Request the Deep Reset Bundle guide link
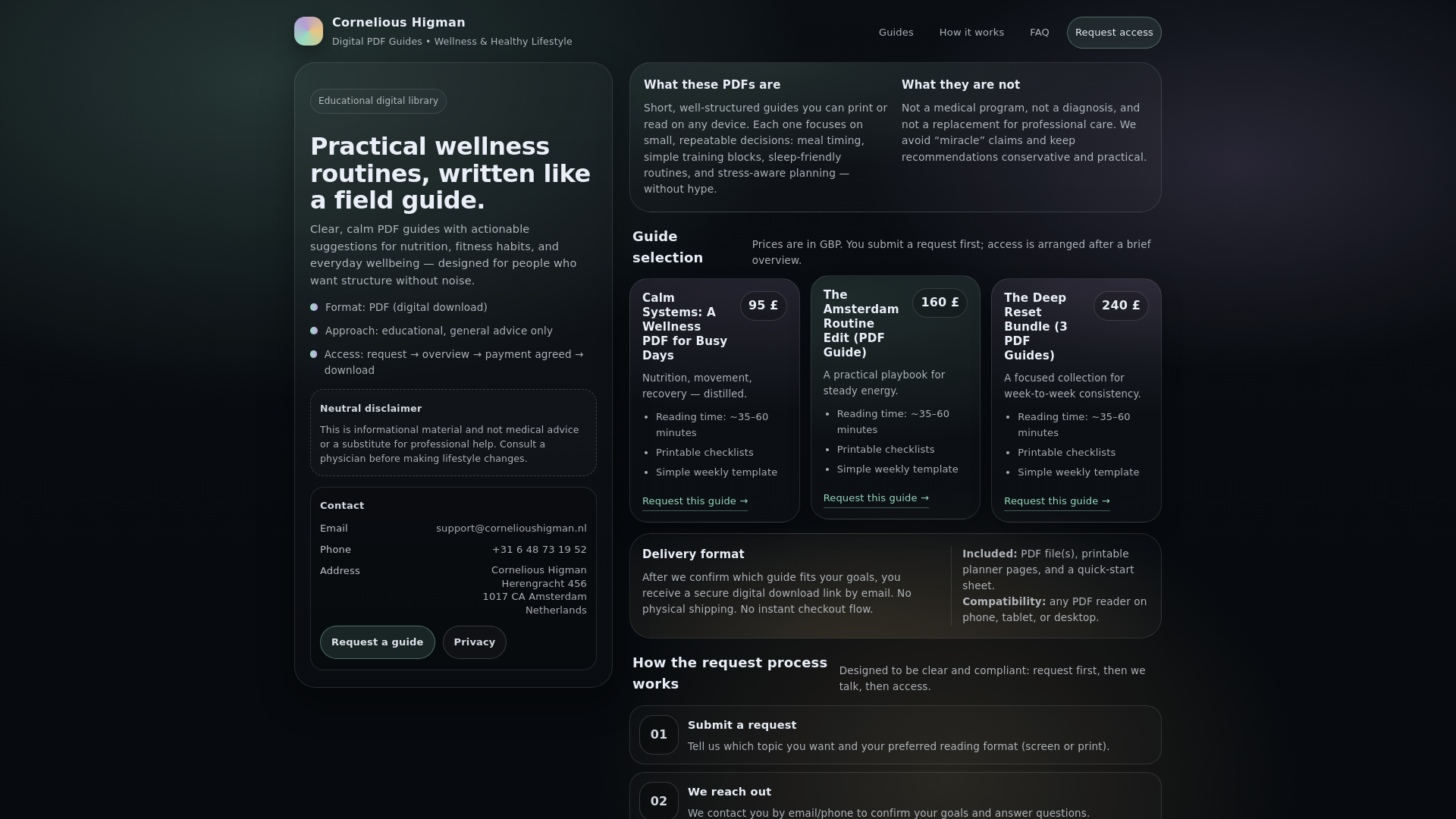Image resolution: width=1456 pixels, height=819 pixels. (1056, 501)
